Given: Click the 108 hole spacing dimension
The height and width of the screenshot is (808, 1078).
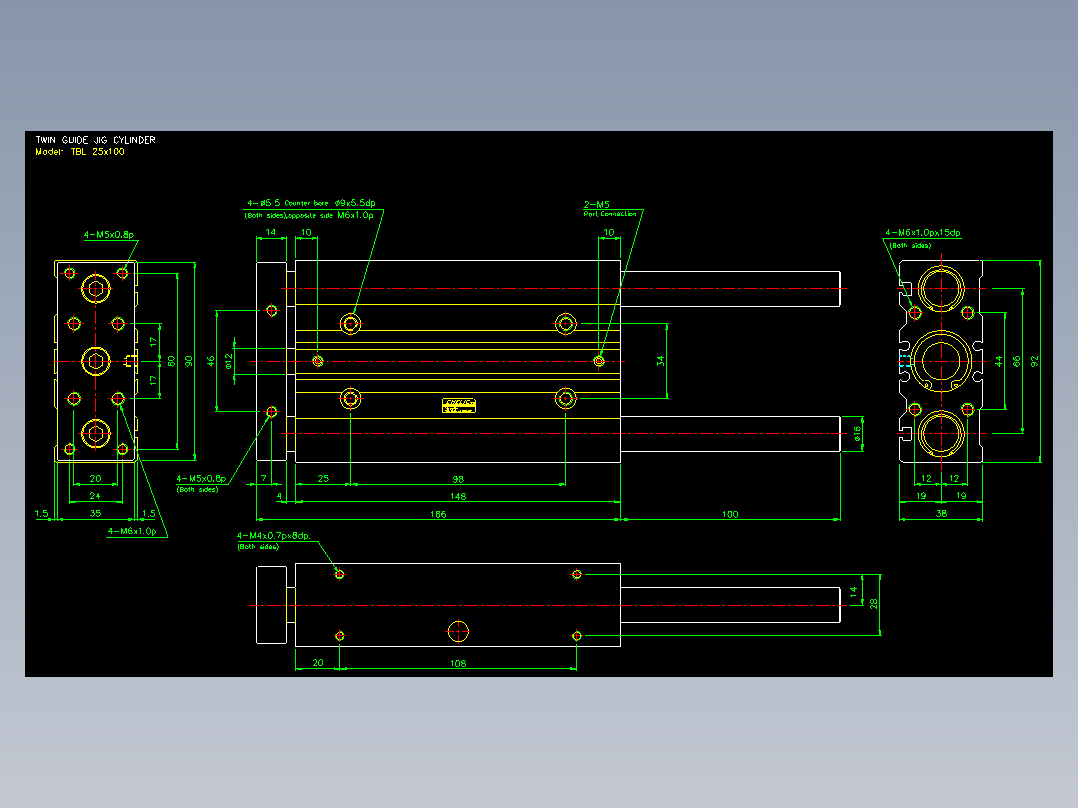Looking at the screenshot, I should (x=458, y=663).
